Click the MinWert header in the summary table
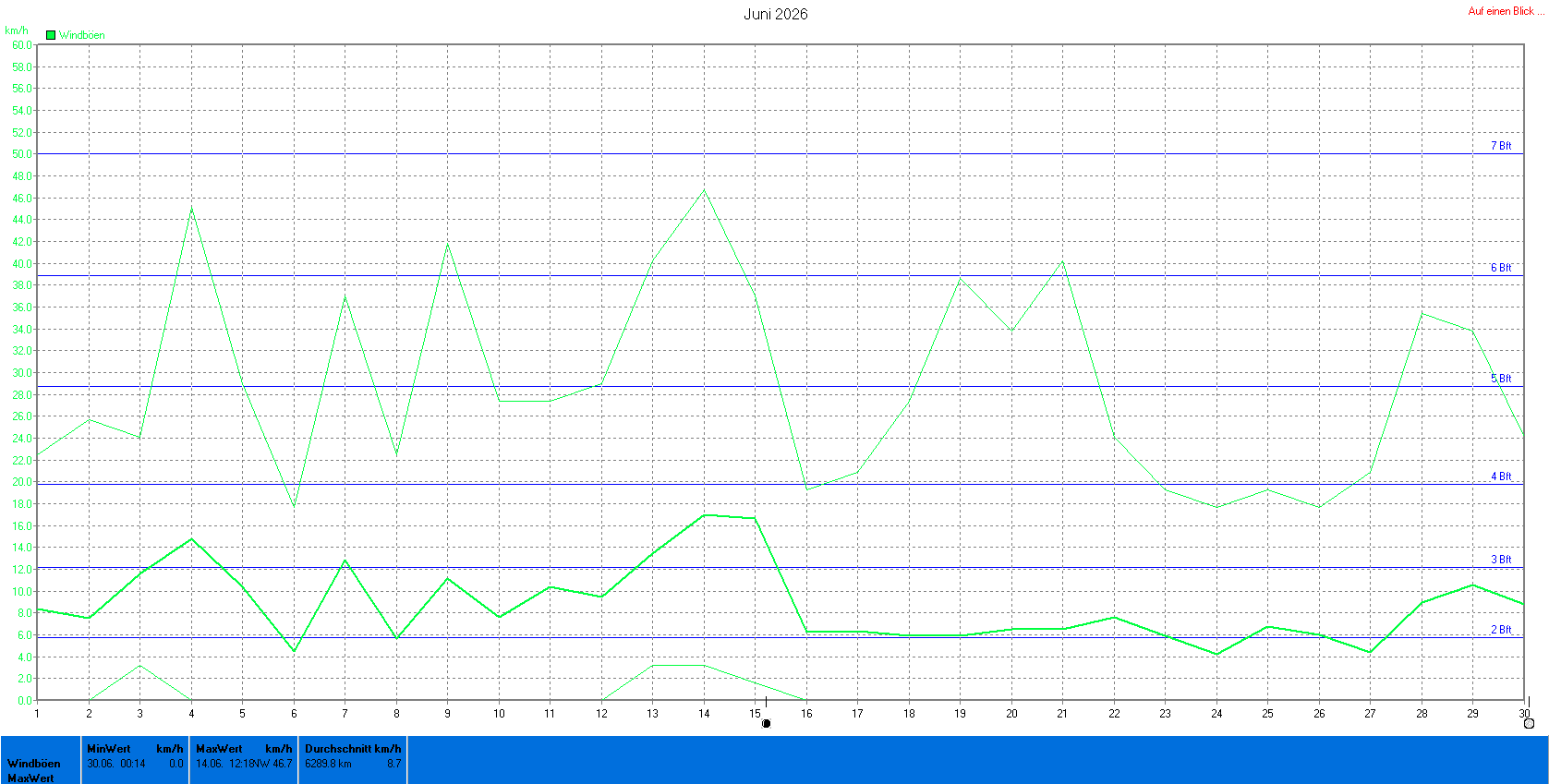This screenshot has height=784, width=1549. click(109, 749)
